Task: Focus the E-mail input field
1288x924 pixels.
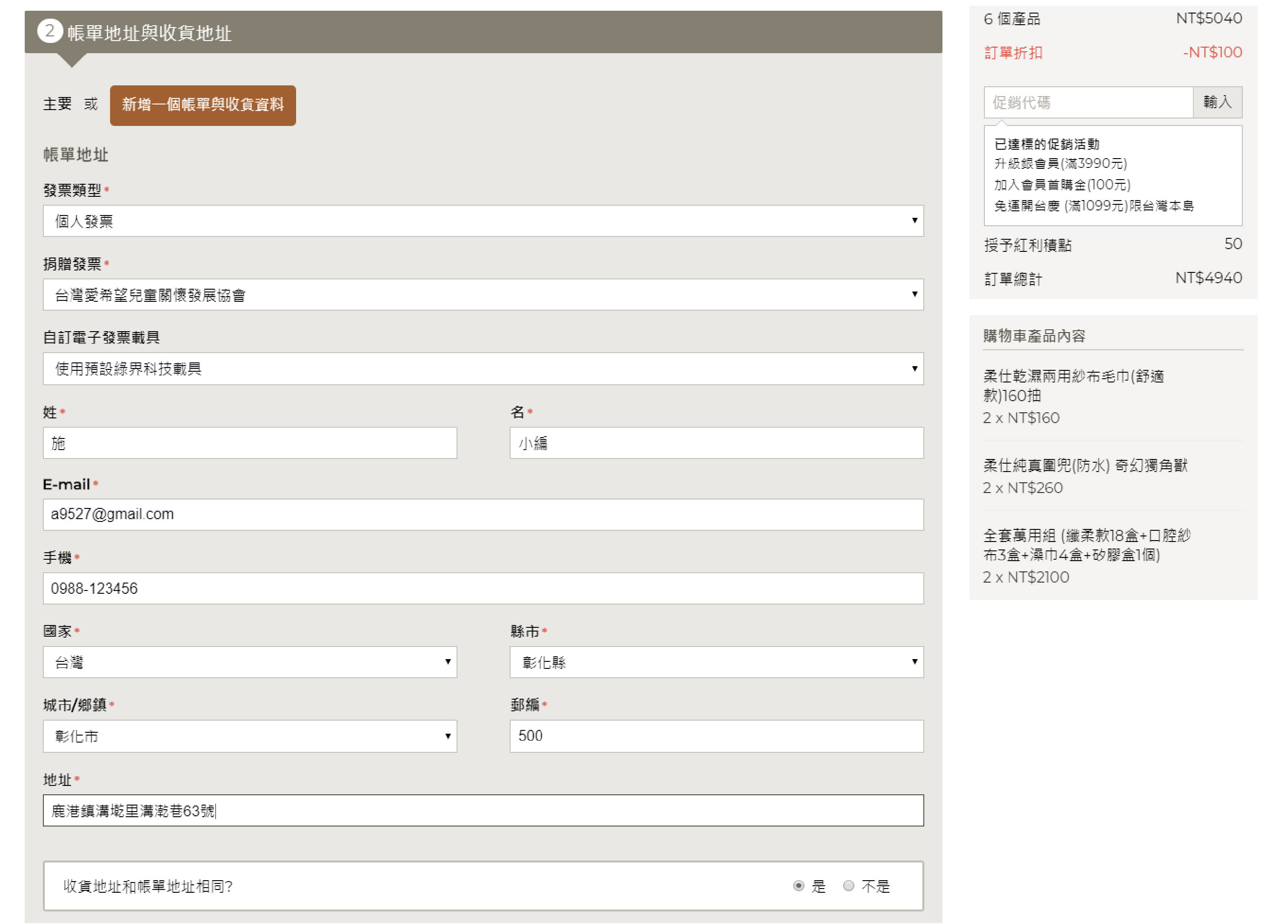Action: tap(483, 514)
